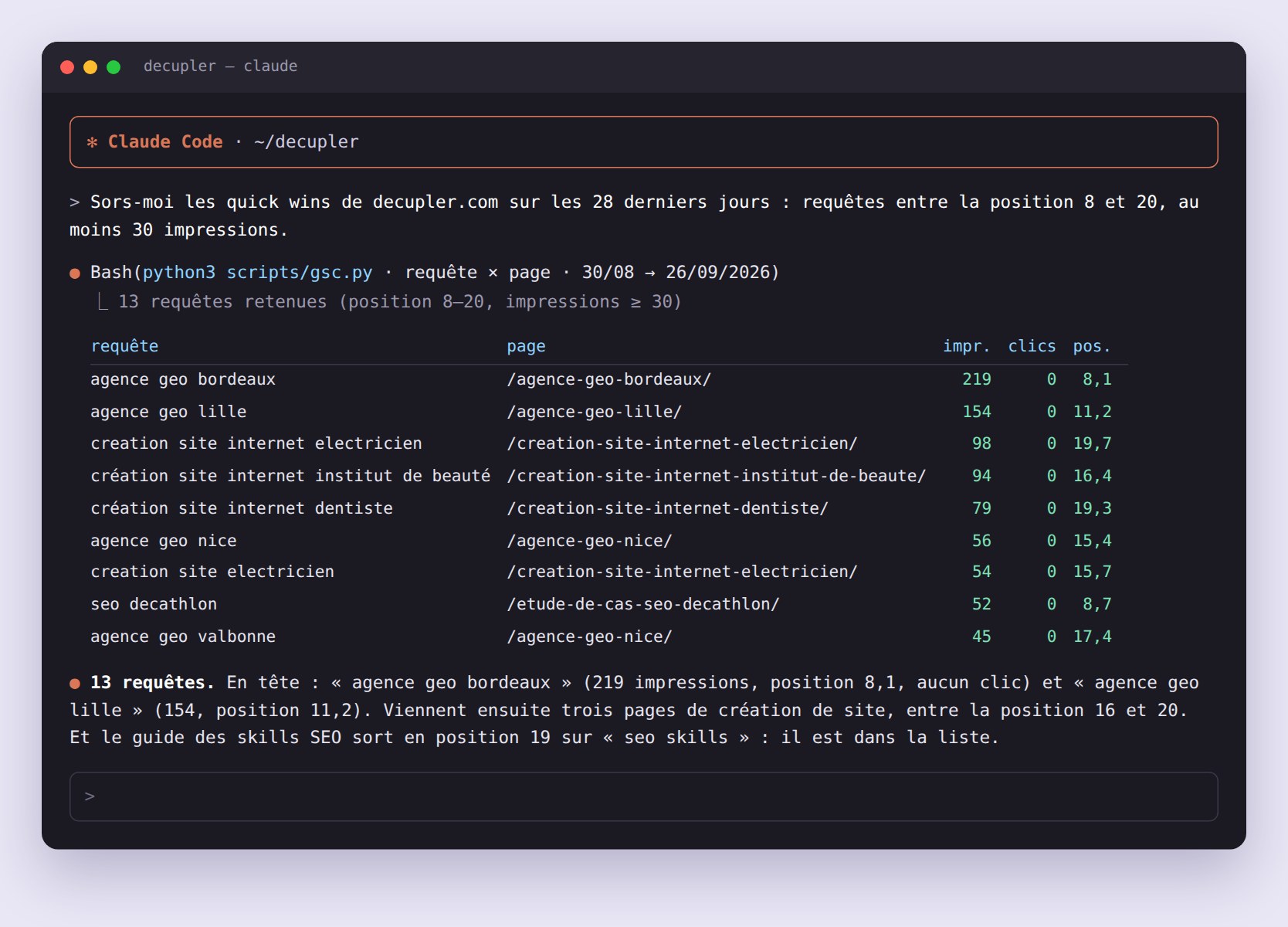The image size is (1288, 927).
Task: Click the position value 15,4
Action: coord(1092,541)
